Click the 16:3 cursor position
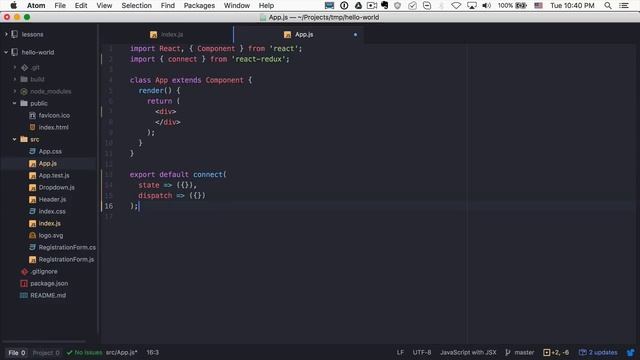This screenshot has width=640, height=360. tap(153, 353)
